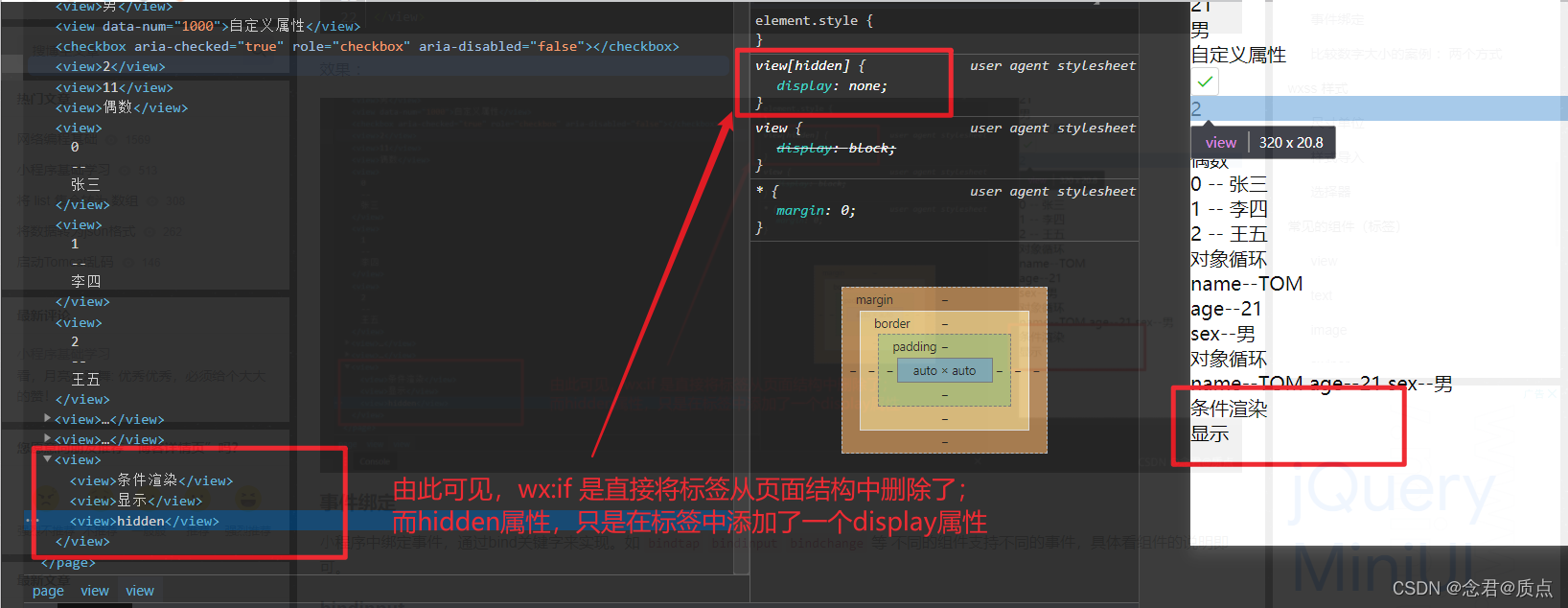This screenshot has width=1568, height=608.
Task: Click the 'border' label in box model
Action: [x=892, y=323]
